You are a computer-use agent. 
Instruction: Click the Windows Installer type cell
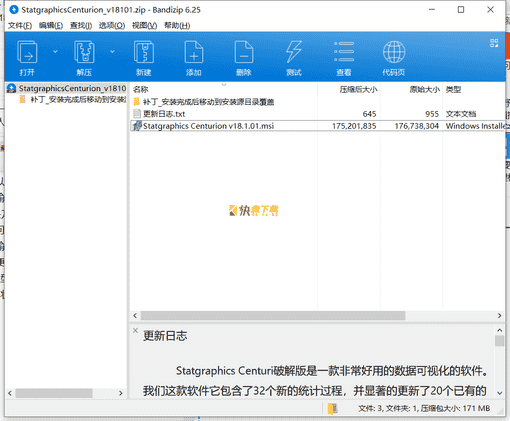pyautogui.click(x=475, y=126)
